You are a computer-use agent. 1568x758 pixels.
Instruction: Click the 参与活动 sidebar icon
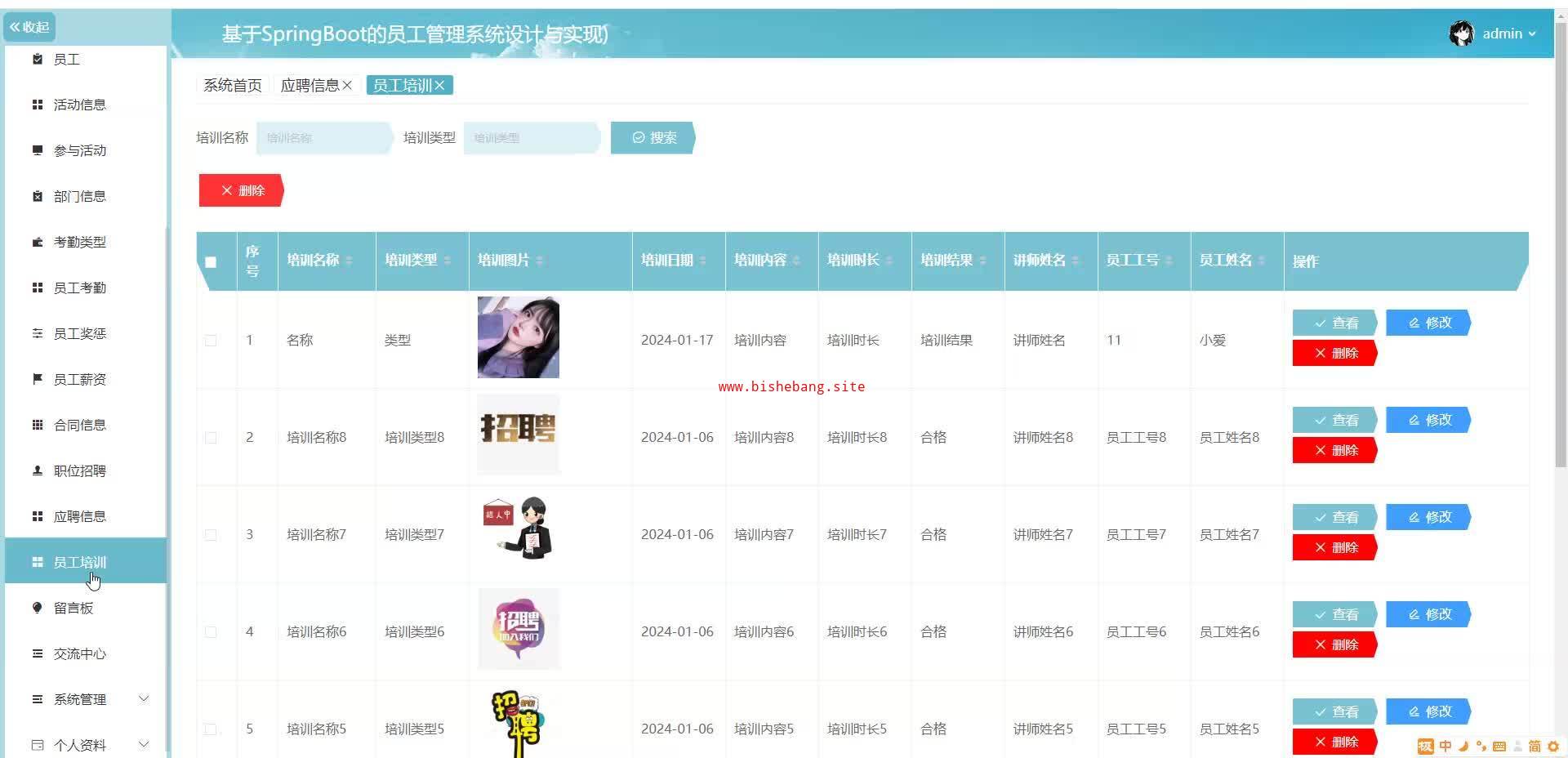pos(37,150)
